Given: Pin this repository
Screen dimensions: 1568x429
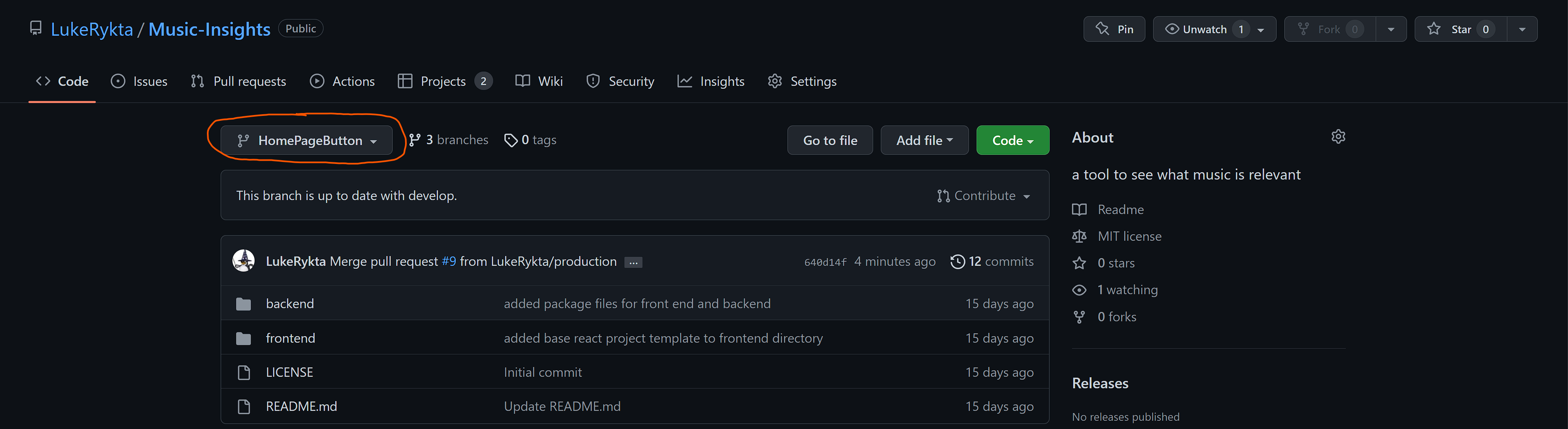Looking at the screenshot, I should (1114, 29).
